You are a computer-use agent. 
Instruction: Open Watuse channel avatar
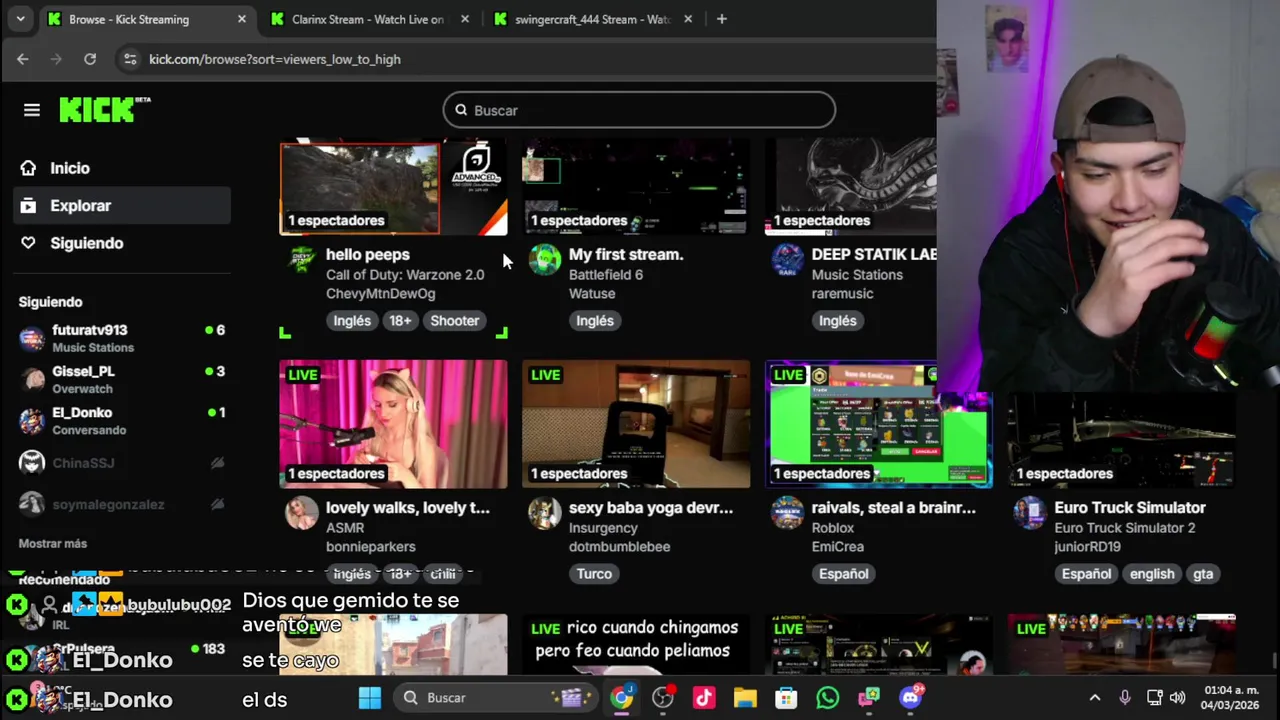coord(545,259)
